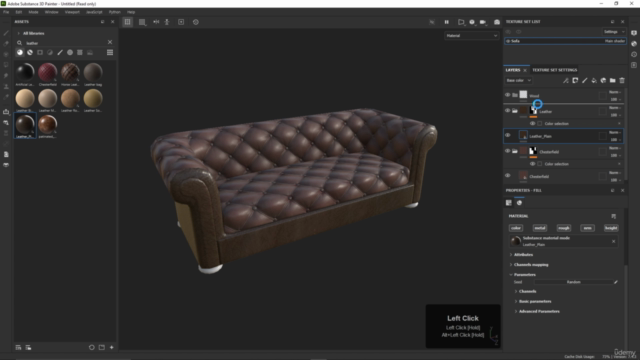
Task: Open the Material viewport mode dropdown
Action: click(x=471, y=36)
